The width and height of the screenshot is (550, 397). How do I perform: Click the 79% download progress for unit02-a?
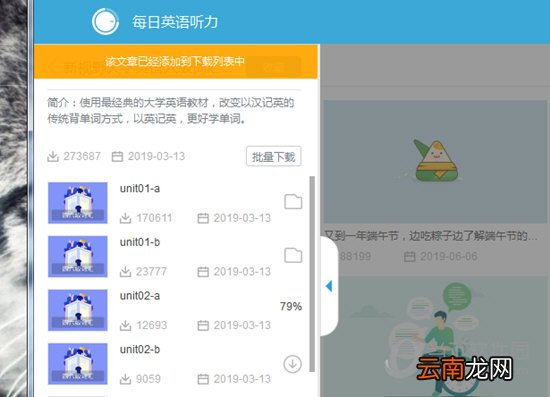point(291,306)
